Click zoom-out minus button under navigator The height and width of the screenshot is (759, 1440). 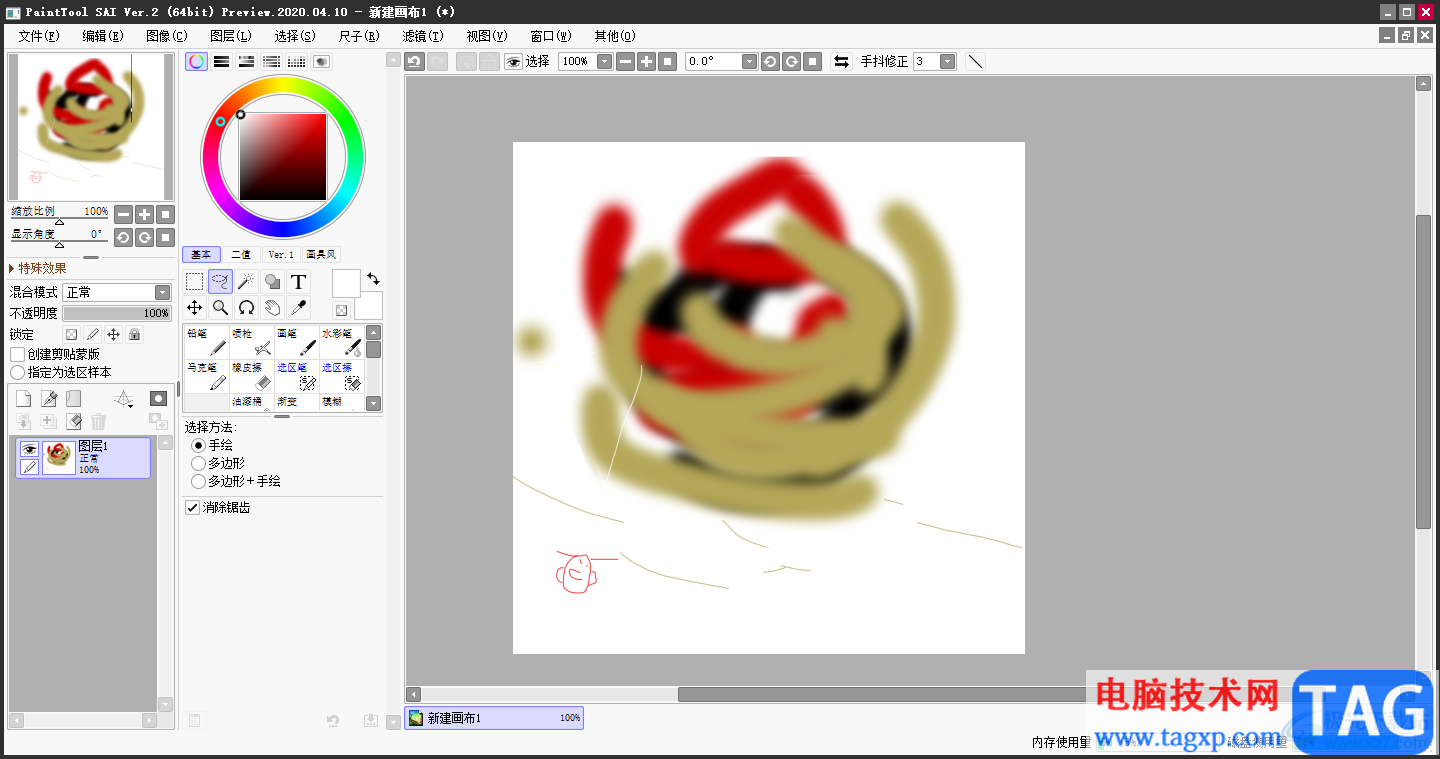pyautogui.click(x=123, y=214)
